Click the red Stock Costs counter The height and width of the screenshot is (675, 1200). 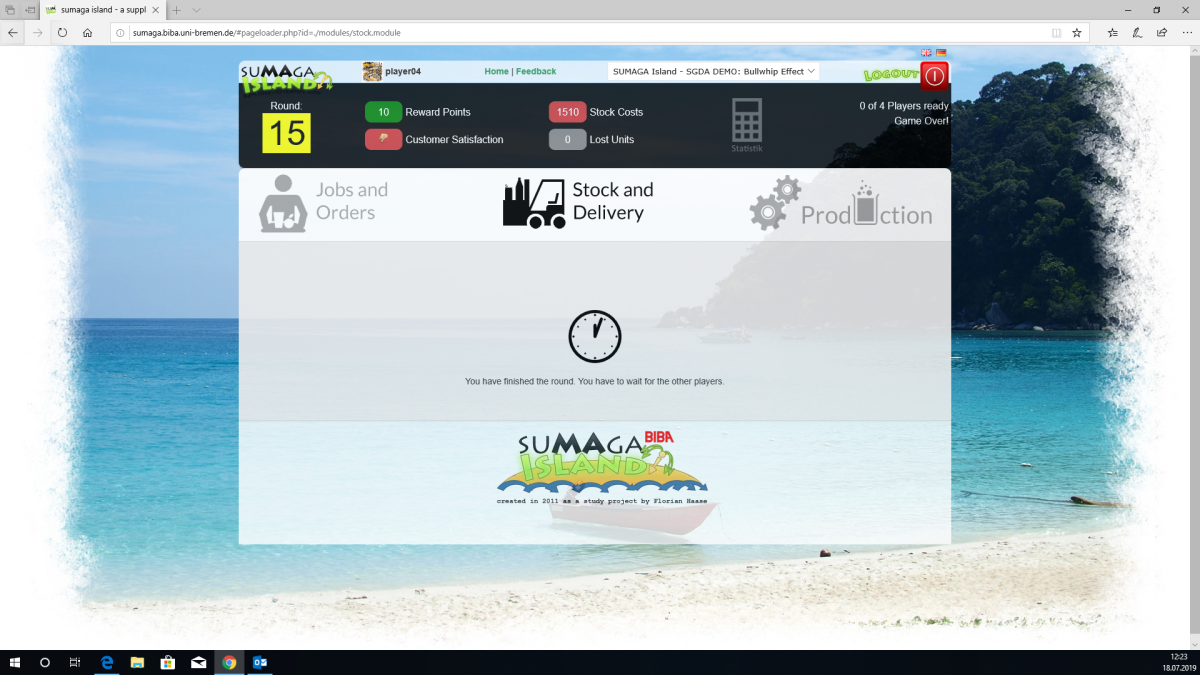pos(567,112)
